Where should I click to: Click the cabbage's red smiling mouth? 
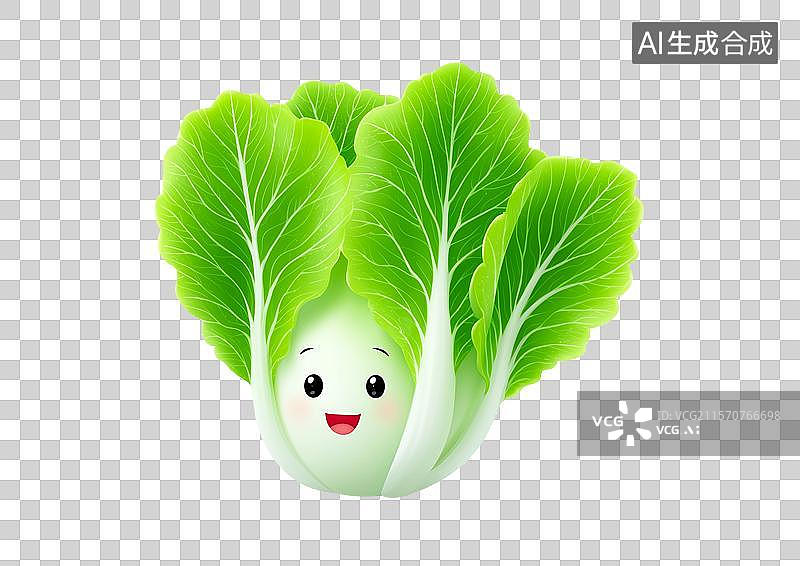tap(342, 423)
